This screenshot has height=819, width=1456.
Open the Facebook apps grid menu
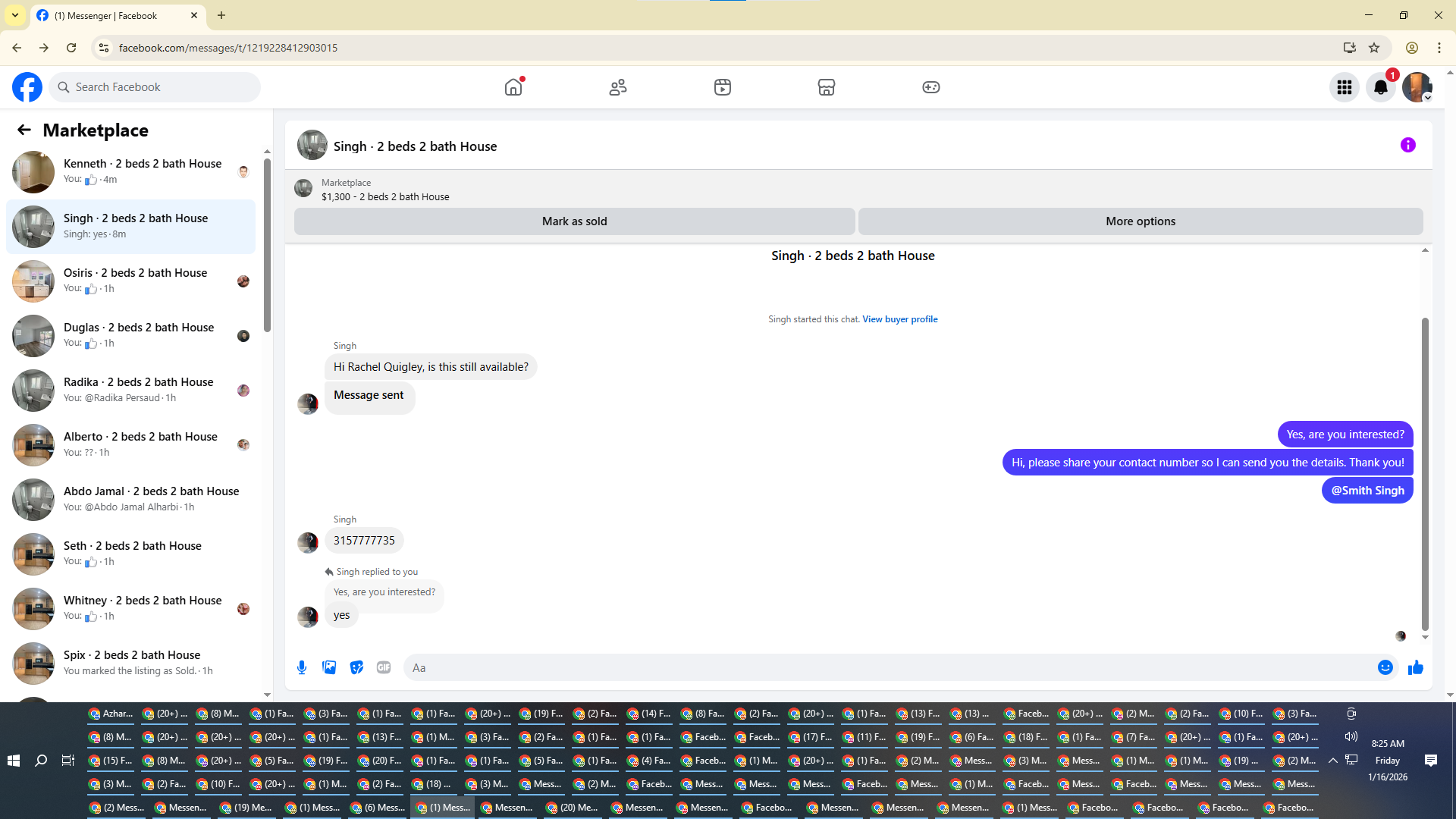pos(1344,87)
